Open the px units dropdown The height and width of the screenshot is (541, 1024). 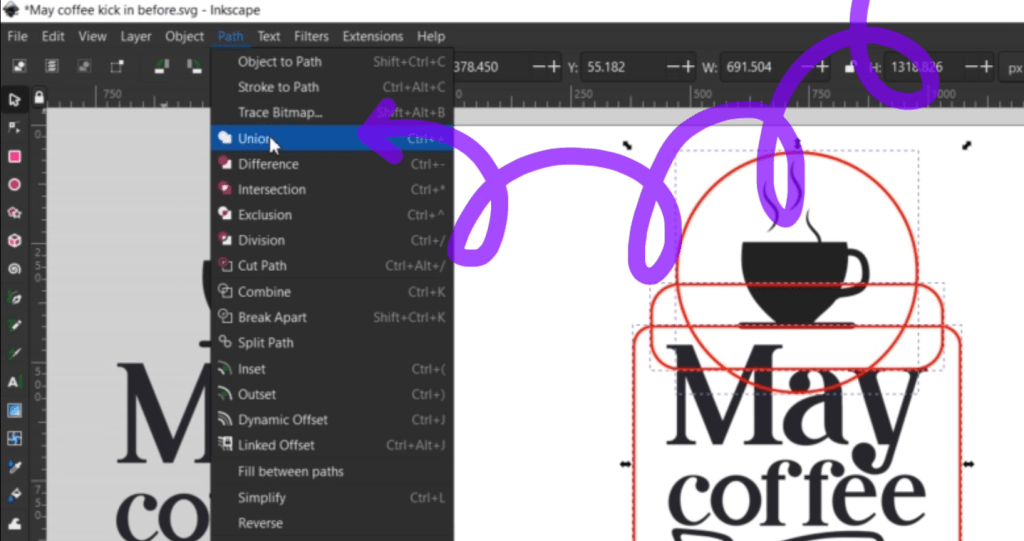tap(1014, 67)
